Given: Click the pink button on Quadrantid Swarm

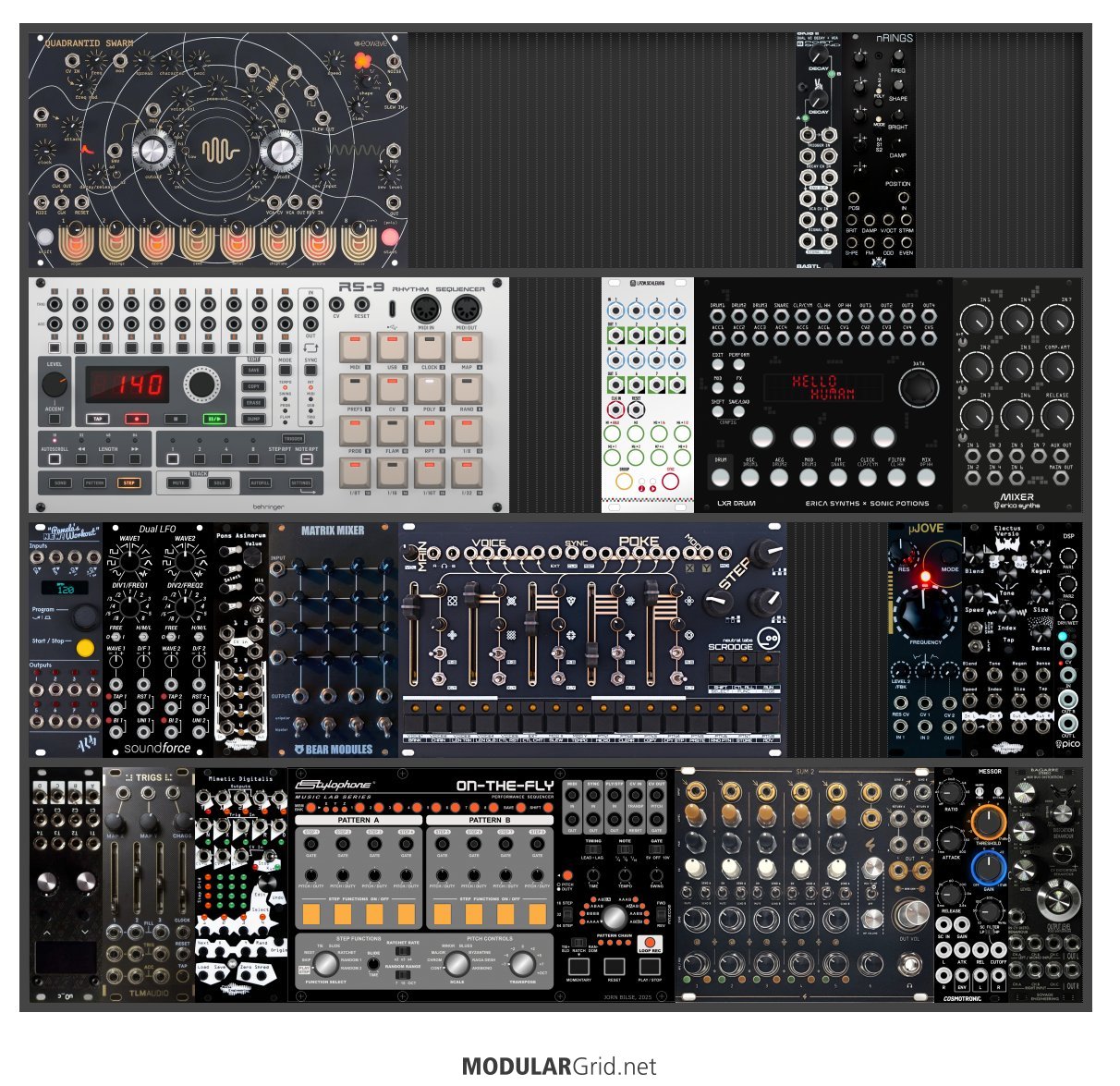Looking at the screenshot, I should pyautogui.click(x=390, y=238).
